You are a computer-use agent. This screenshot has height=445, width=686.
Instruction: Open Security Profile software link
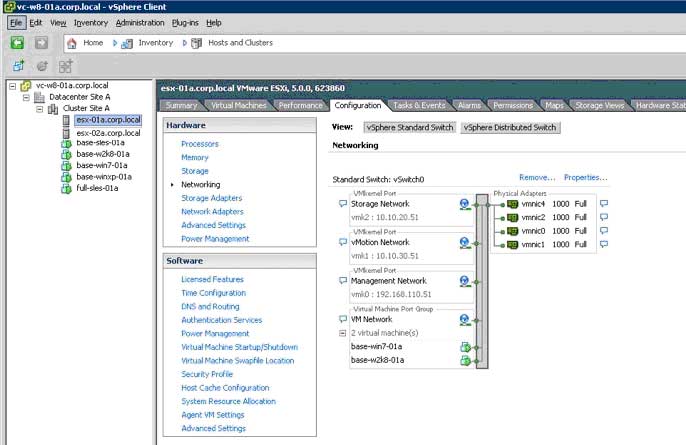(x=207, y=374)
